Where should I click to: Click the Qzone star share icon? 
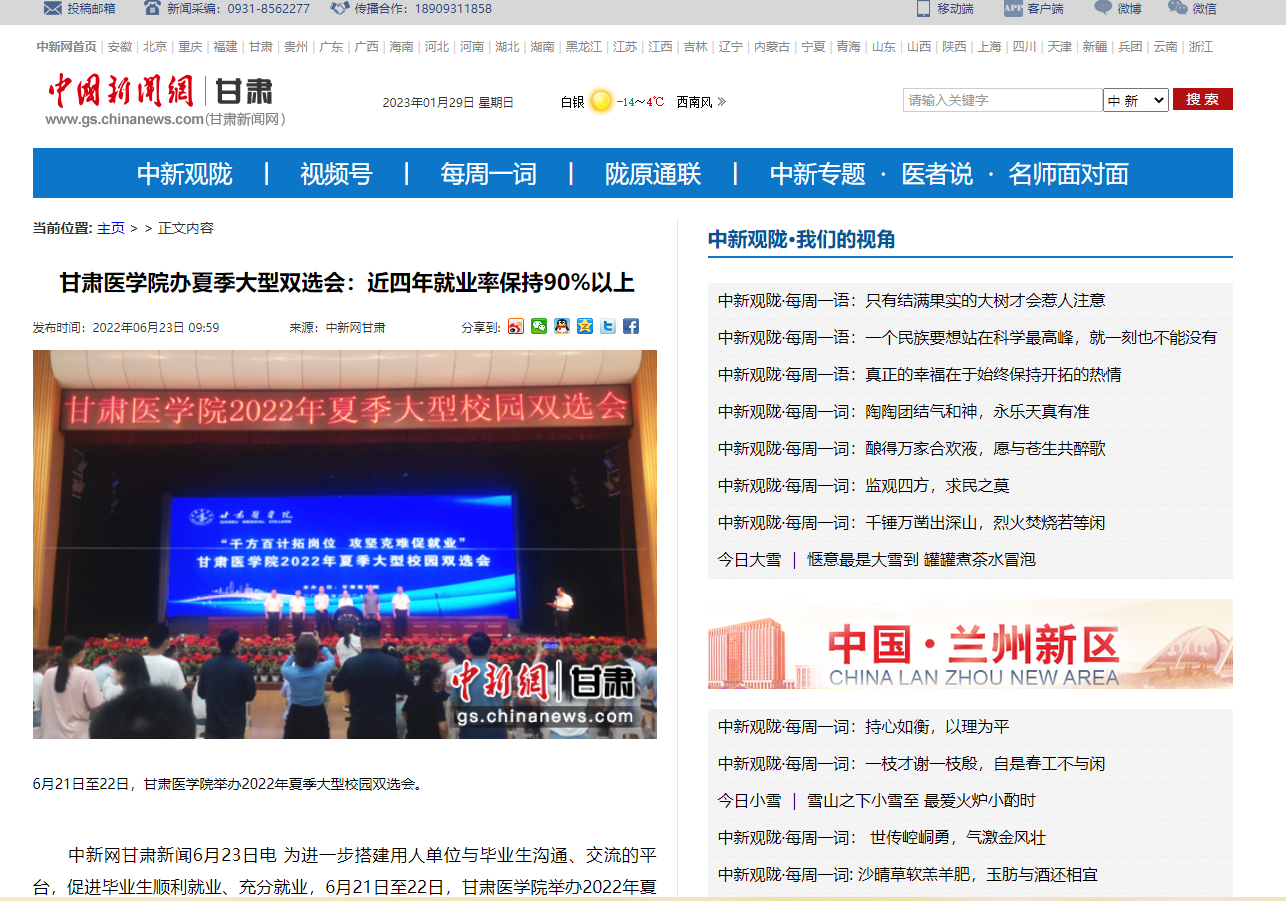(585, 326)
